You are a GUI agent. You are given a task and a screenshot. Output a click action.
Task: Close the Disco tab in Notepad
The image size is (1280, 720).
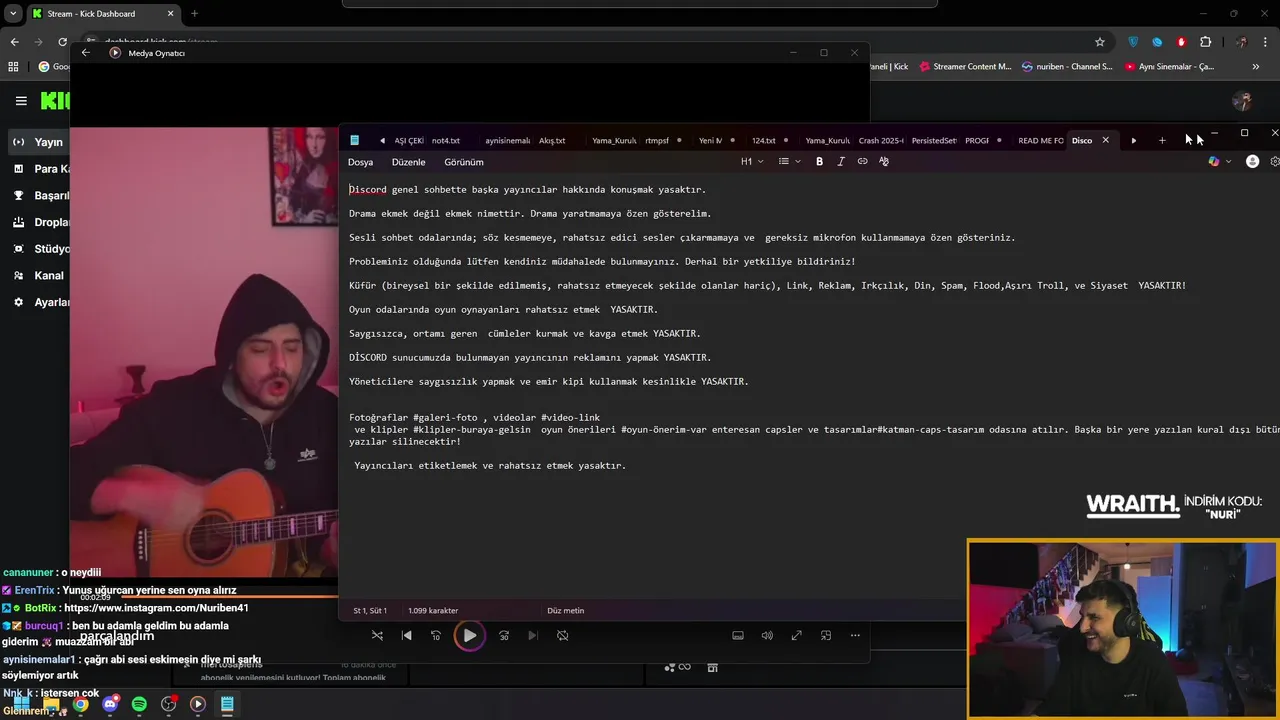pos(1105,140)
